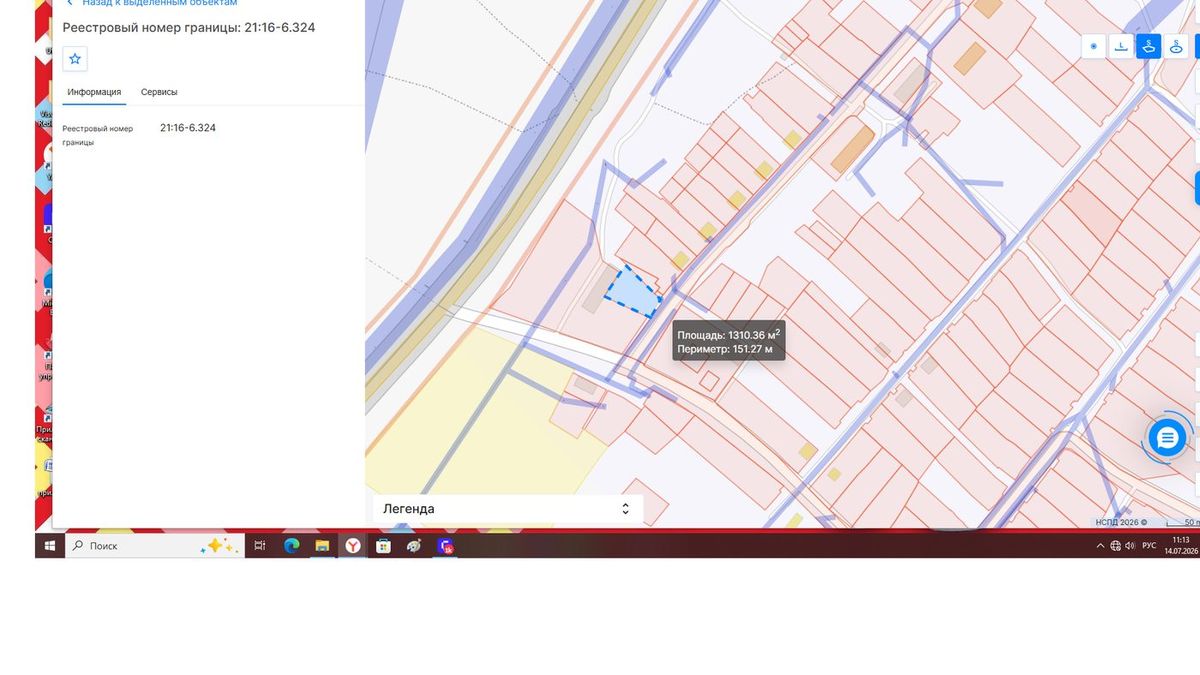Open File Explorer from the taskbar
This screenshot has height=675, width=1200.
322,546
